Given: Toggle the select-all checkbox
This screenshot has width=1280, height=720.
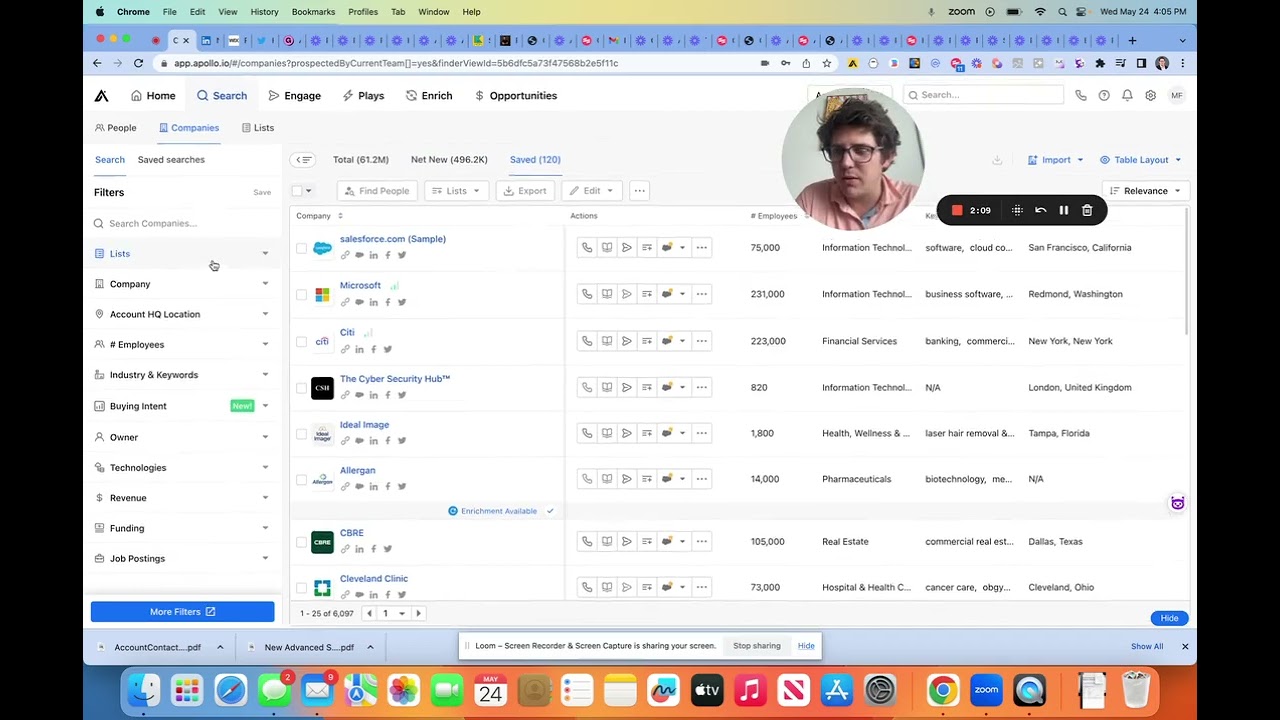Looking at the screenshot, I should pyautogui.click(x=297, y=191).
